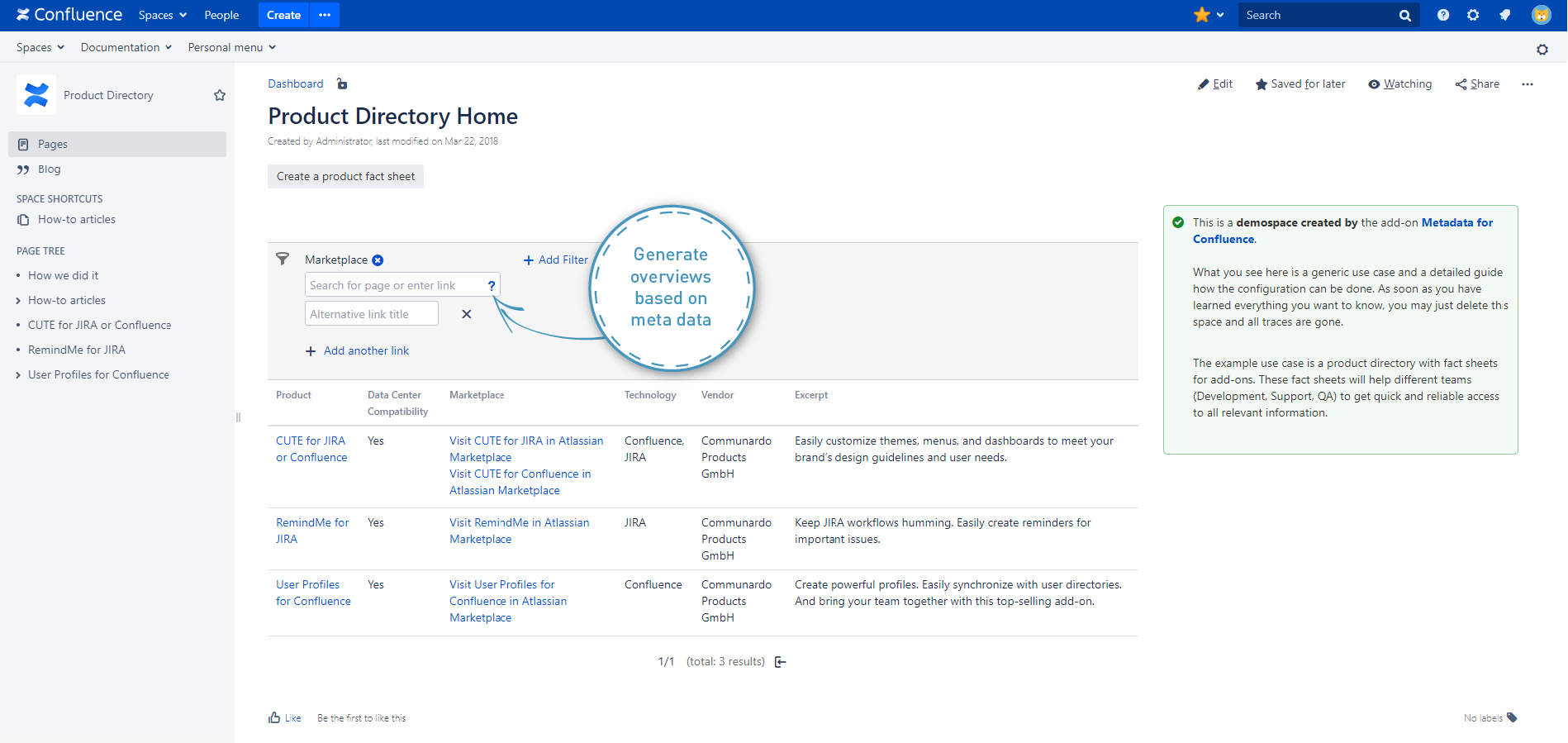
Task: Click the Confluence logo in header
Action: click(69, 15)
